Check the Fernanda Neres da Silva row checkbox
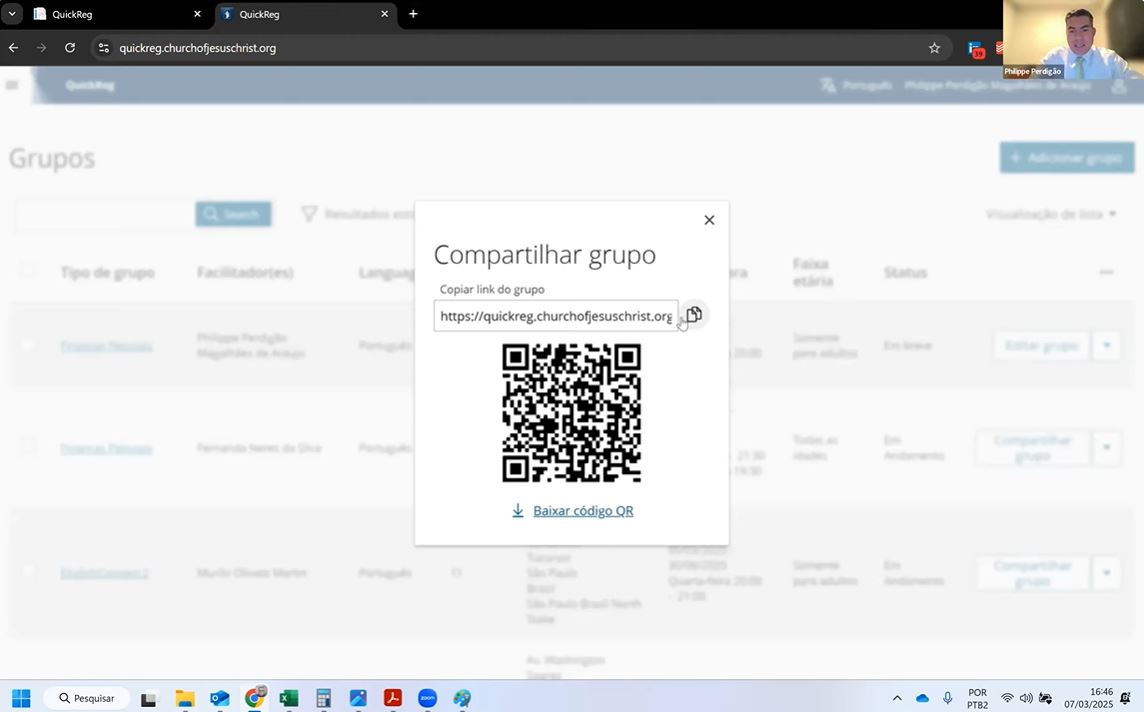Screen dimensions: 1144x712 pyautogui.click(x=28, y=447)
